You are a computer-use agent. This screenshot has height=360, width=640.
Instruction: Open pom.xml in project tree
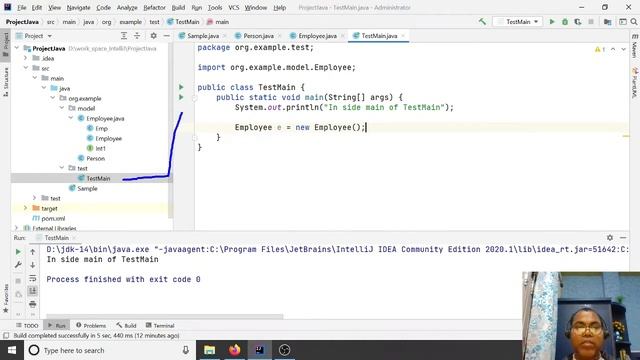coord(53,218)
